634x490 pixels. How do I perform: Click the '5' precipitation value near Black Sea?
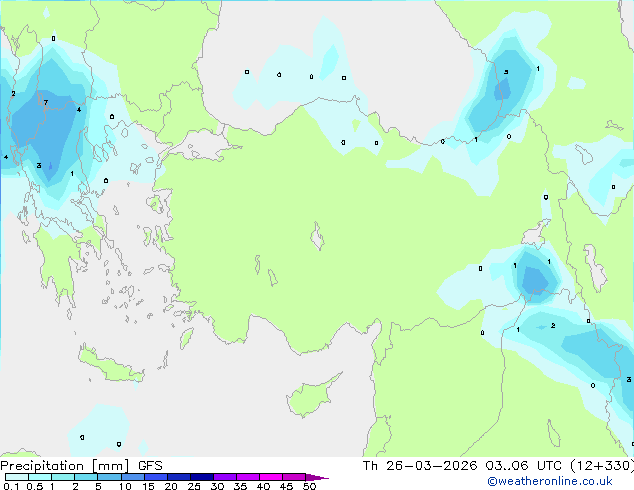pyautogui.click(x=506, y=72)
